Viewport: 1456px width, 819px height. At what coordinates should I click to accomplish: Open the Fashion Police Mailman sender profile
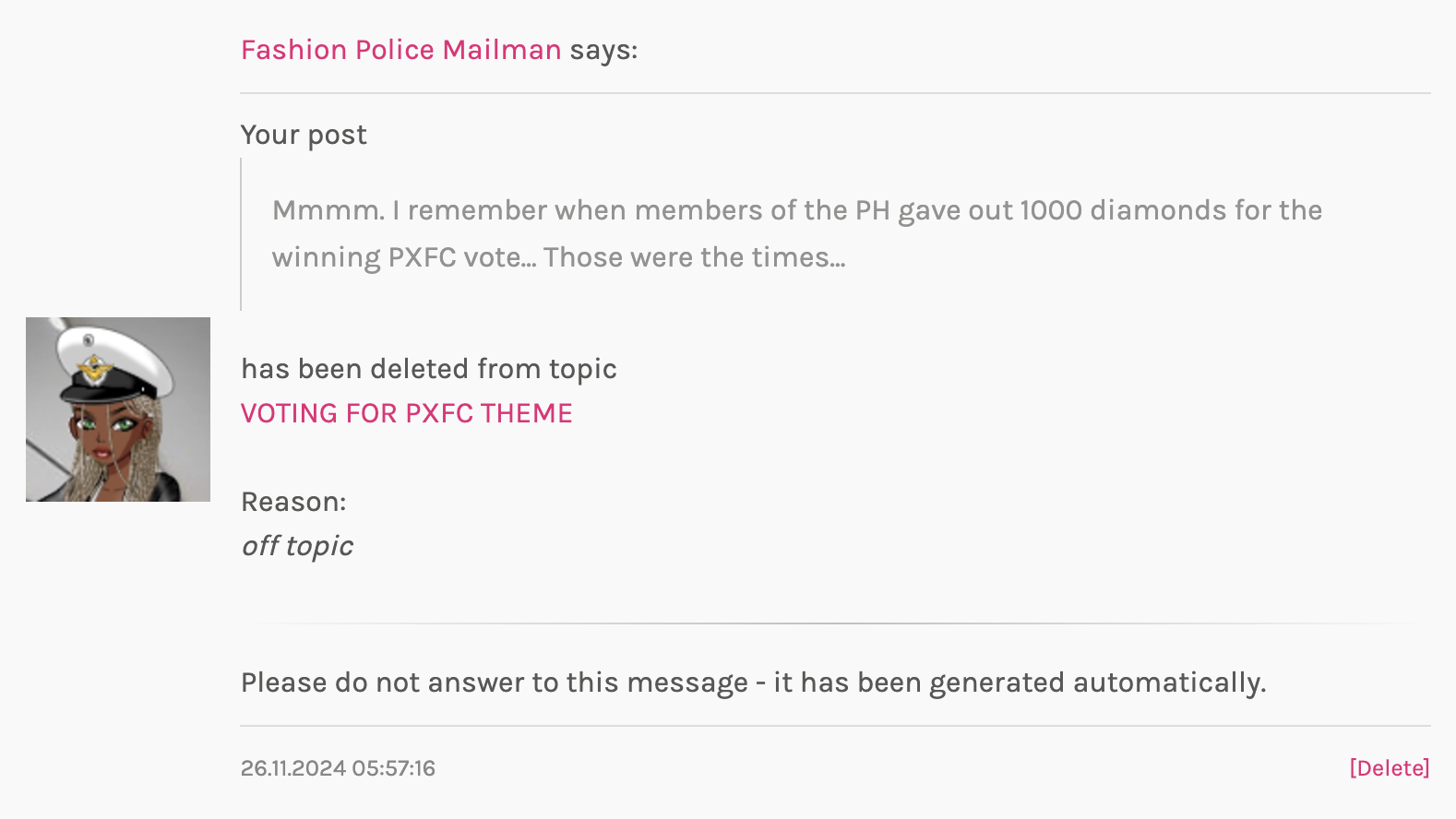coord(400,50)
